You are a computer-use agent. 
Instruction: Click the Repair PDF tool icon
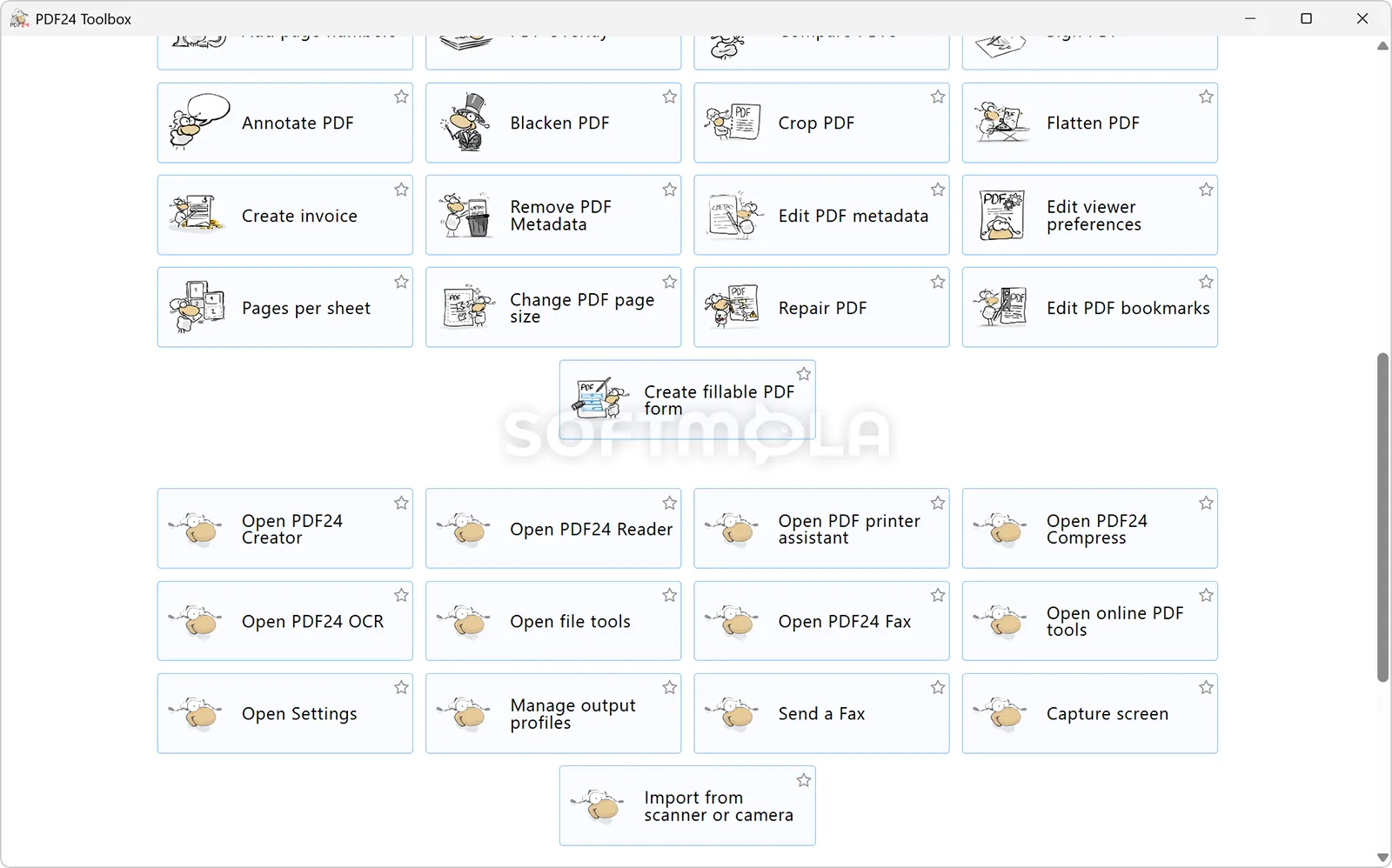click(733, 308)
